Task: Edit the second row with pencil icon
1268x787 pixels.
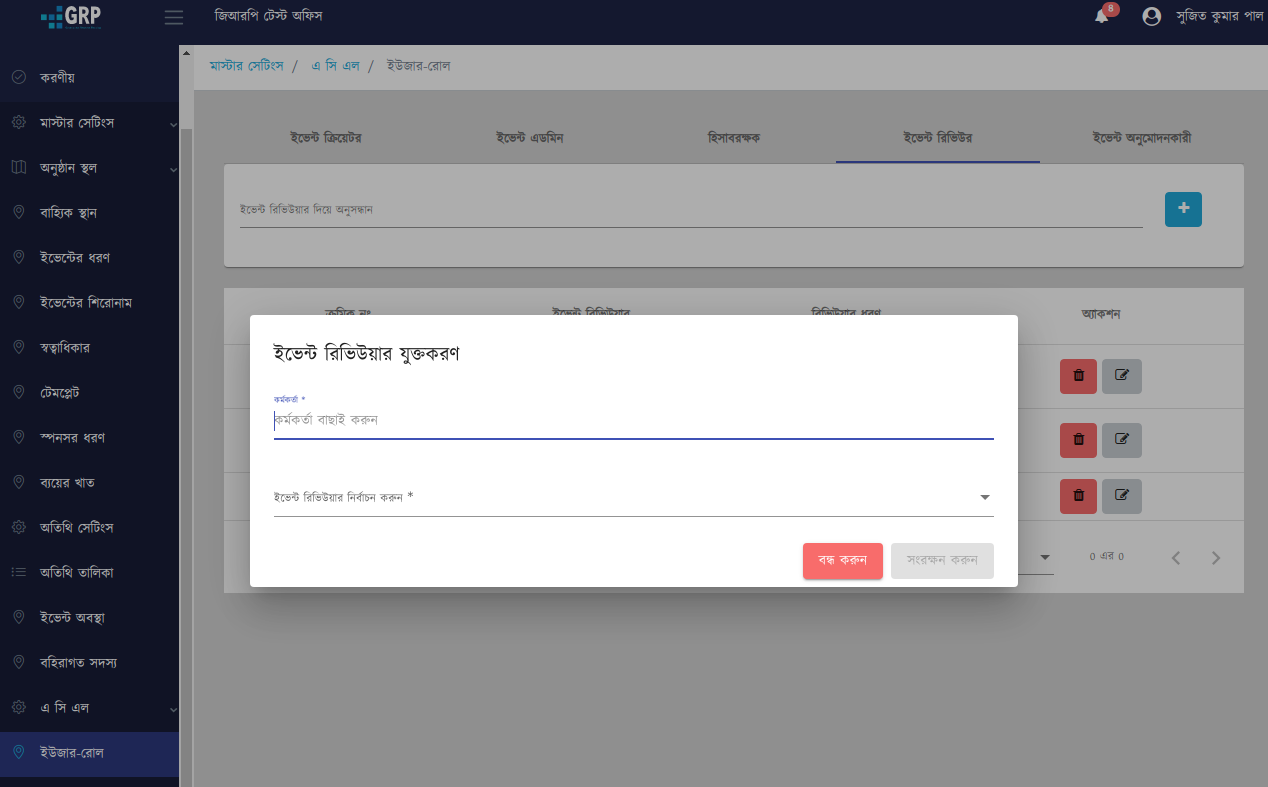Action: tap(1121, 439)
